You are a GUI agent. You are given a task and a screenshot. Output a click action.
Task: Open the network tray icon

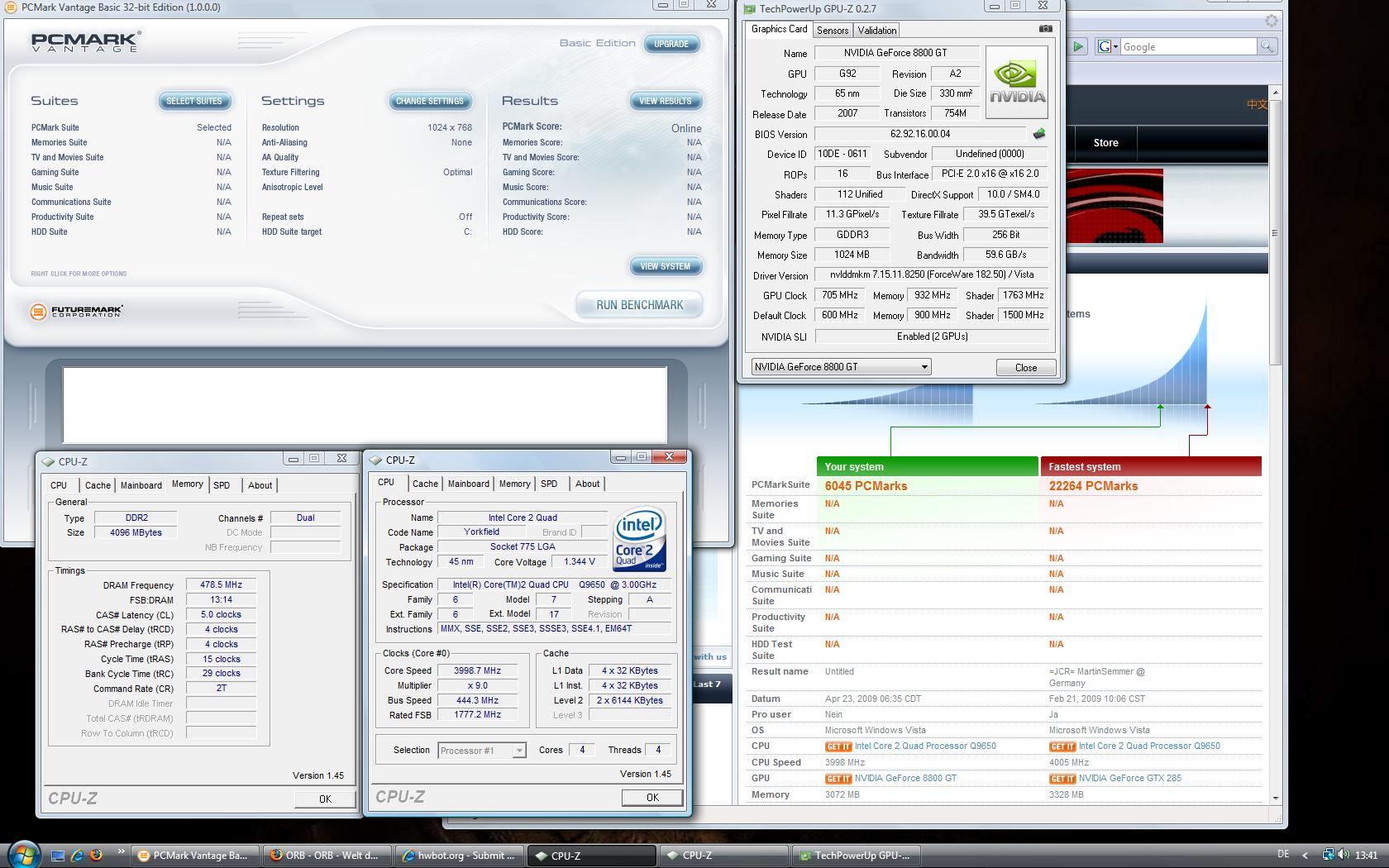pos(1328,856)
